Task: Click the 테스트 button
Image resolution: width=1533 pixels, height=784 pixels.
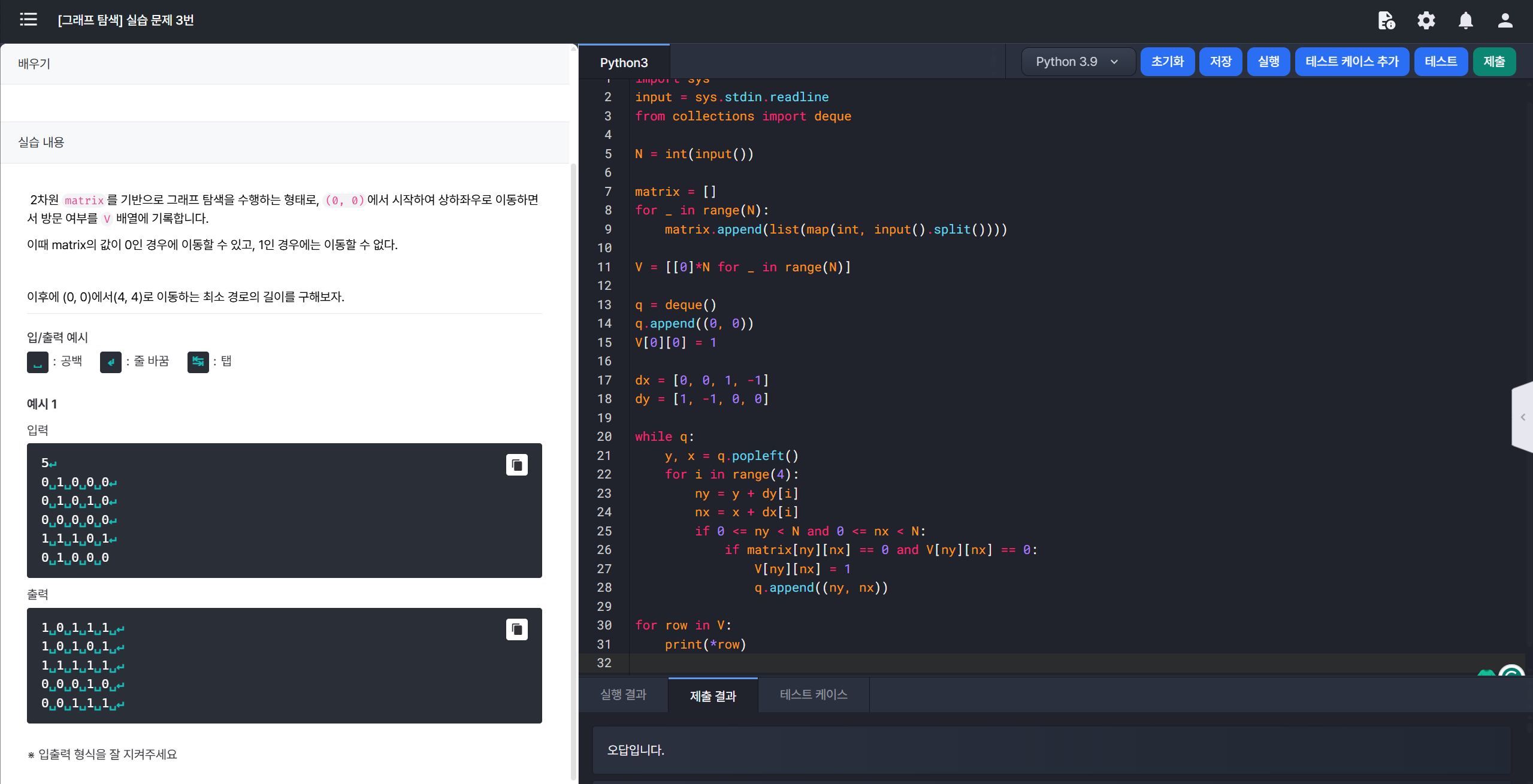Action: [1441, 62]
